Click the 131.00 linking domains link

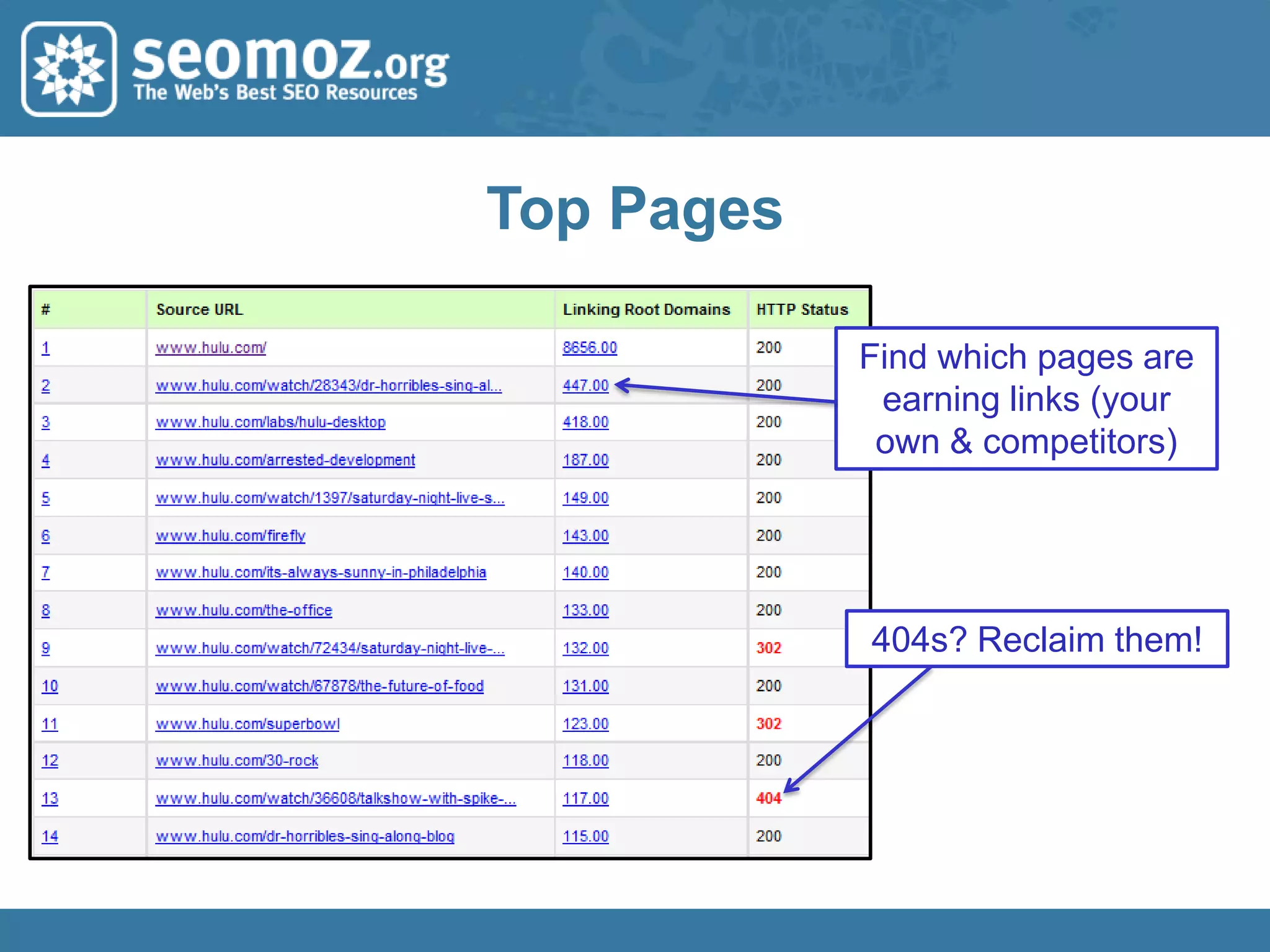[585, 686]
